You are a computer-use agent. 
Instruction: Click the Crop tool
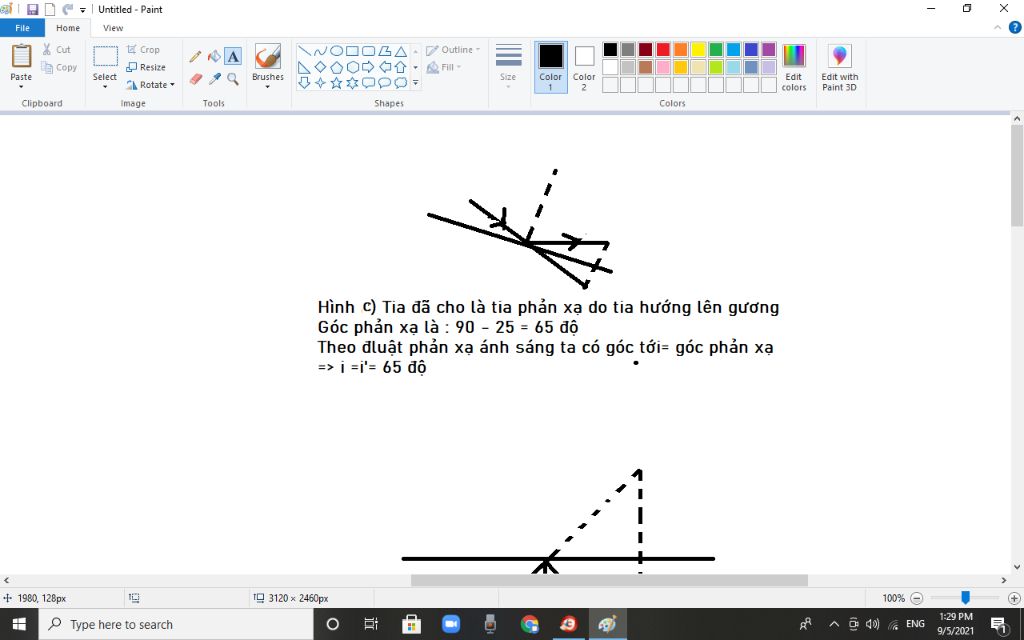point(143,50)
